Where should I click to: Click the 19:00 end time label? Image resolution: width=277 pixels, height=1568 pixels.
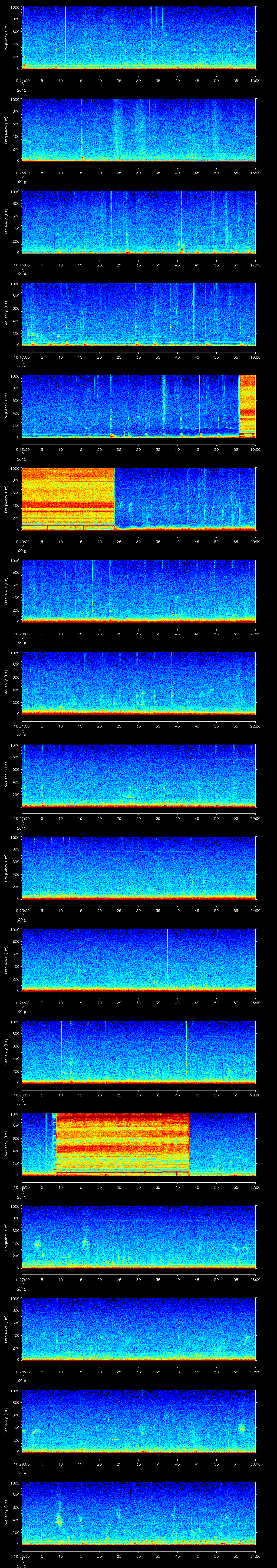tap(255, 449)
